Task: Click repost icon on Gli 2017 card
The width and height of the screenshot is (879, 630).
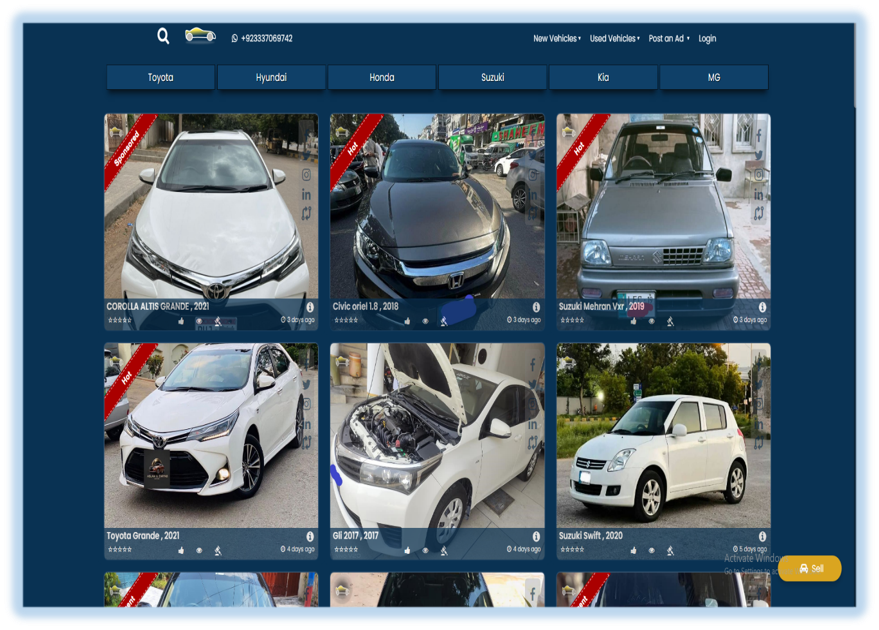Action: point(533,443)
